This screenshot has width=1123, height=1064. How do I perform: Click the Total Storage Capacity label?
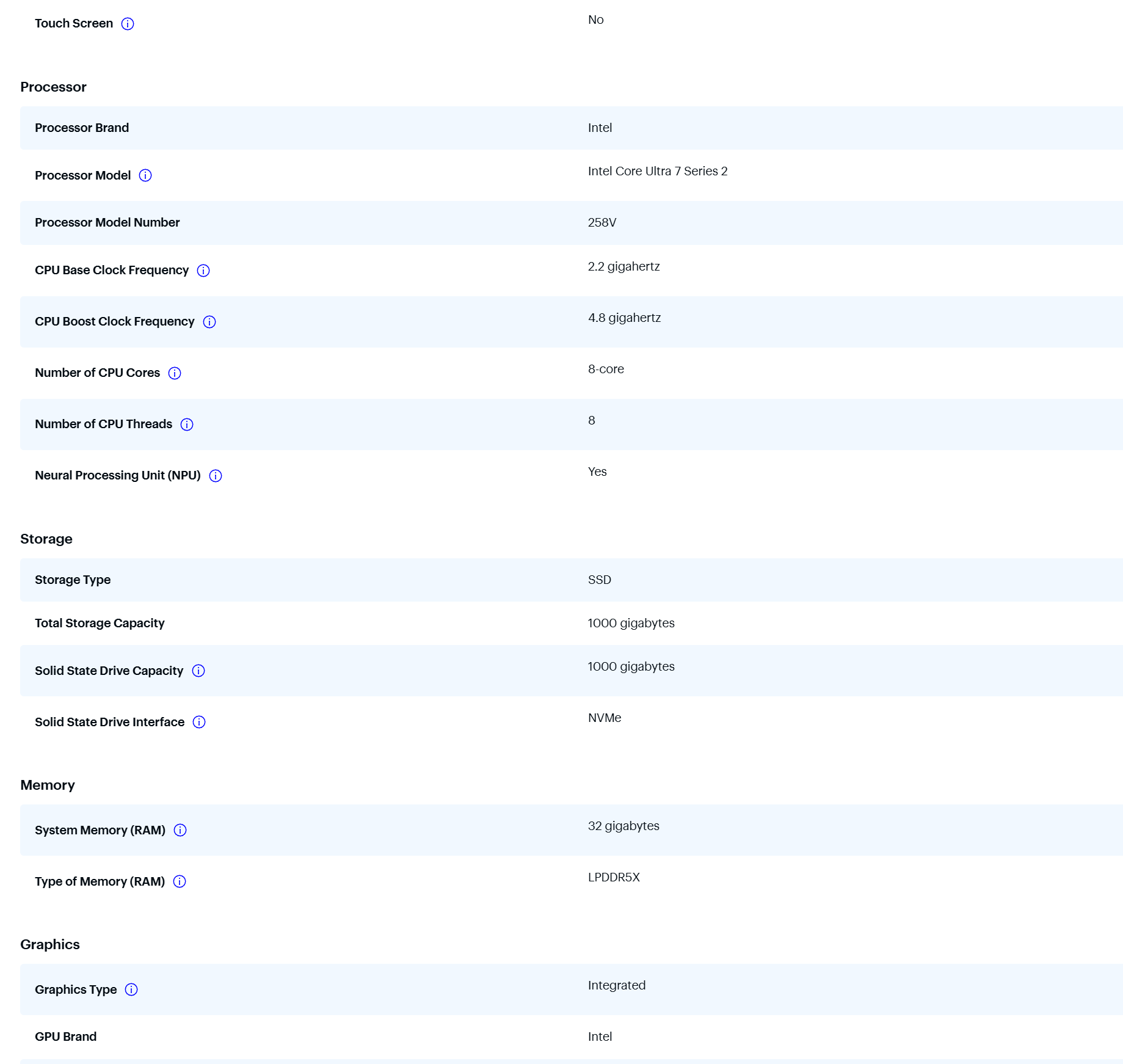100,623
